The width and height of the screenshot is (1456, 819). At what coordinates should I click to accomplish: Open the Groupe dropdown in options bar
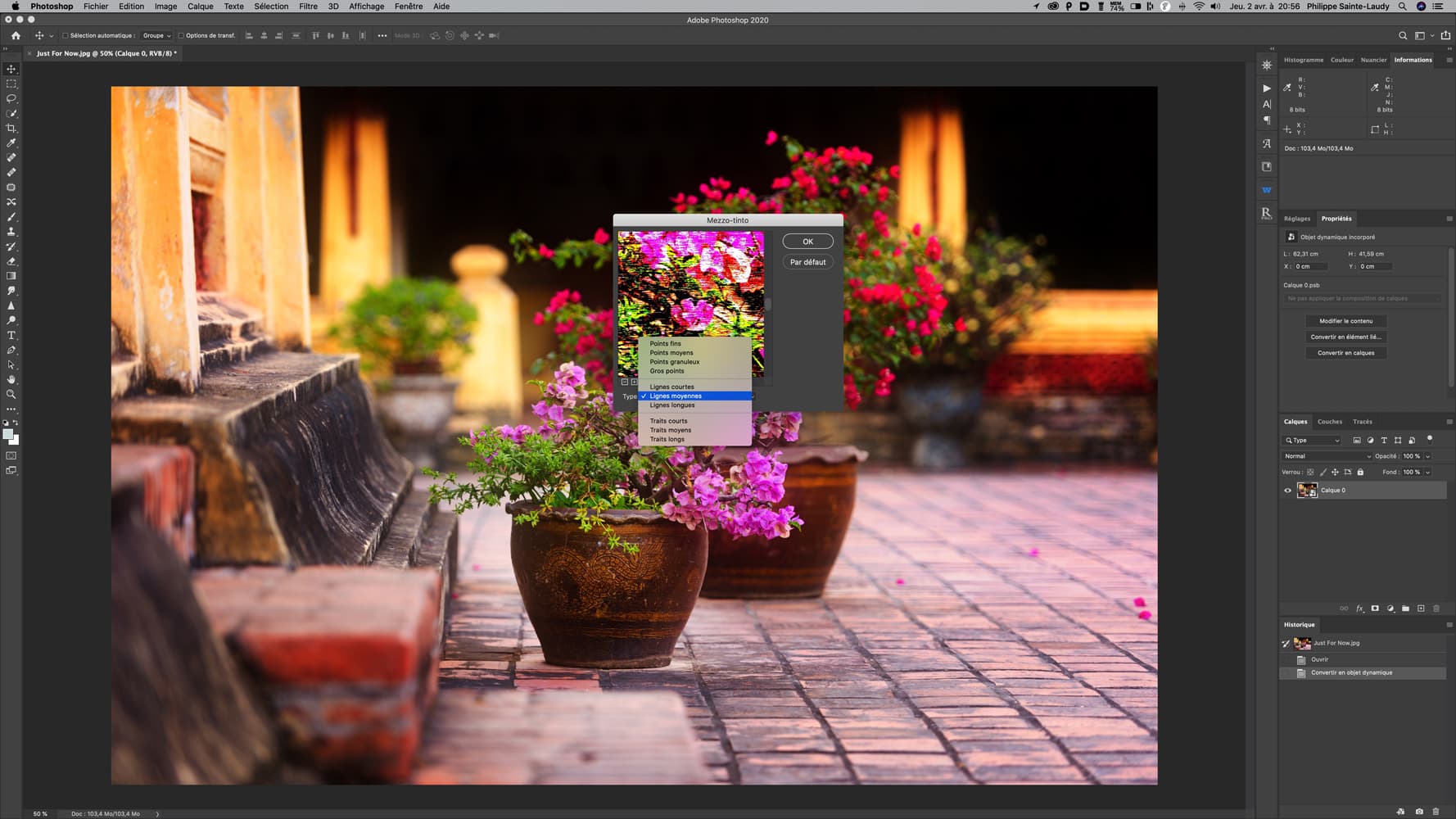pyautogui.click(x=156, y=36)
